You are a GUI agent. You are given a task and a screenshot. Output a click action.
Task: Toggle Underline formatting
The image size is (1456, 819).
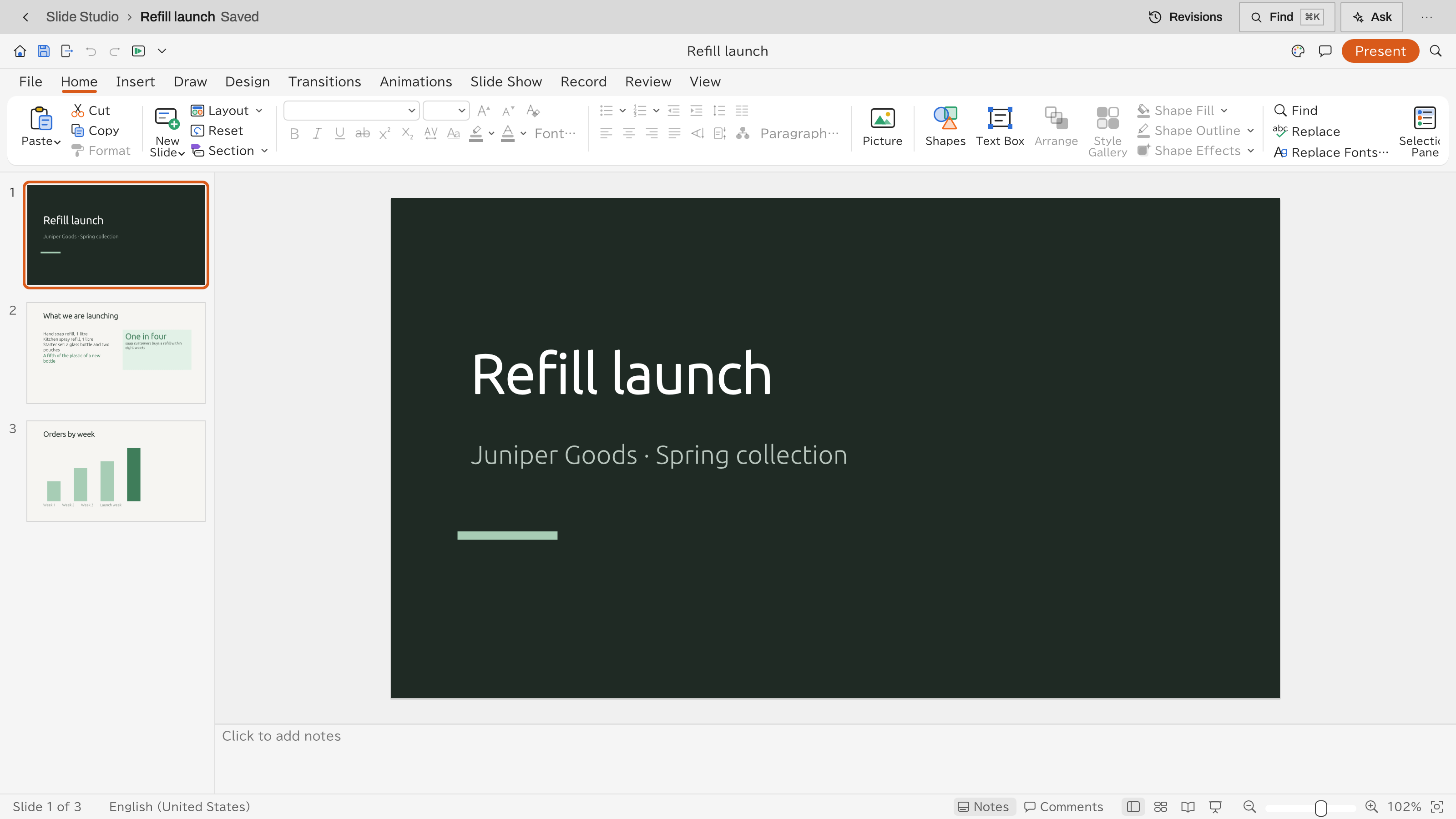(x=340, y=134)
